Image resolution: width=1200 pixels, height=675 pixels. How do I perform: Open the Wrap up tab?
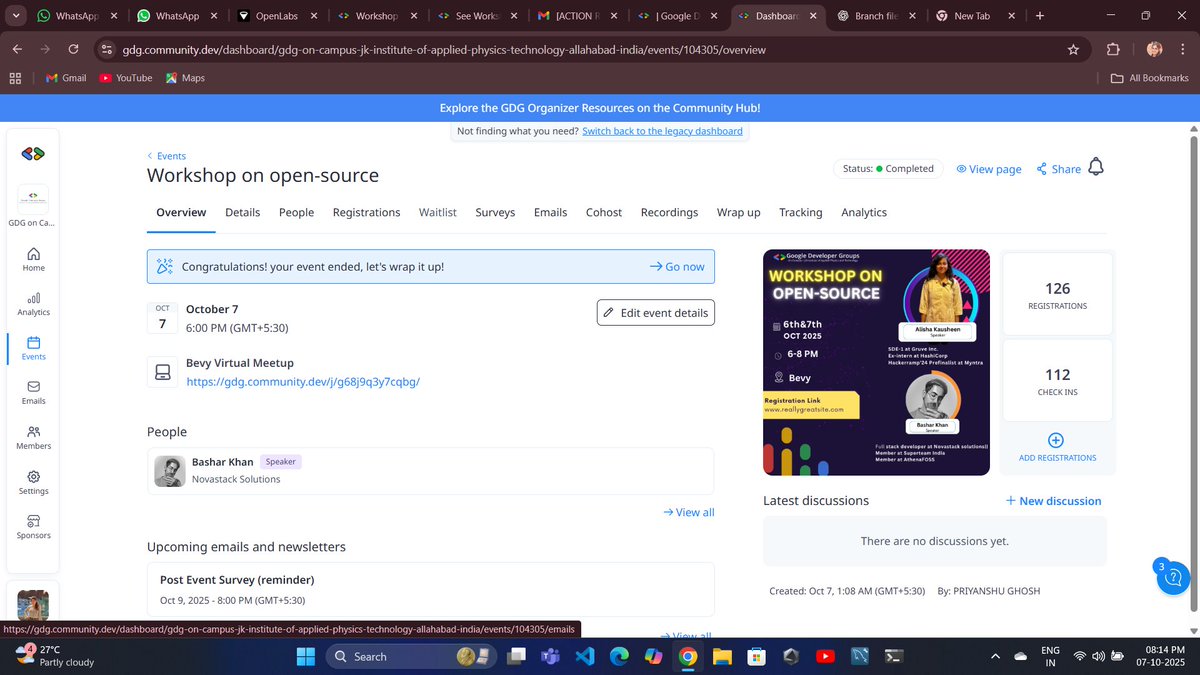click(738, 212)
